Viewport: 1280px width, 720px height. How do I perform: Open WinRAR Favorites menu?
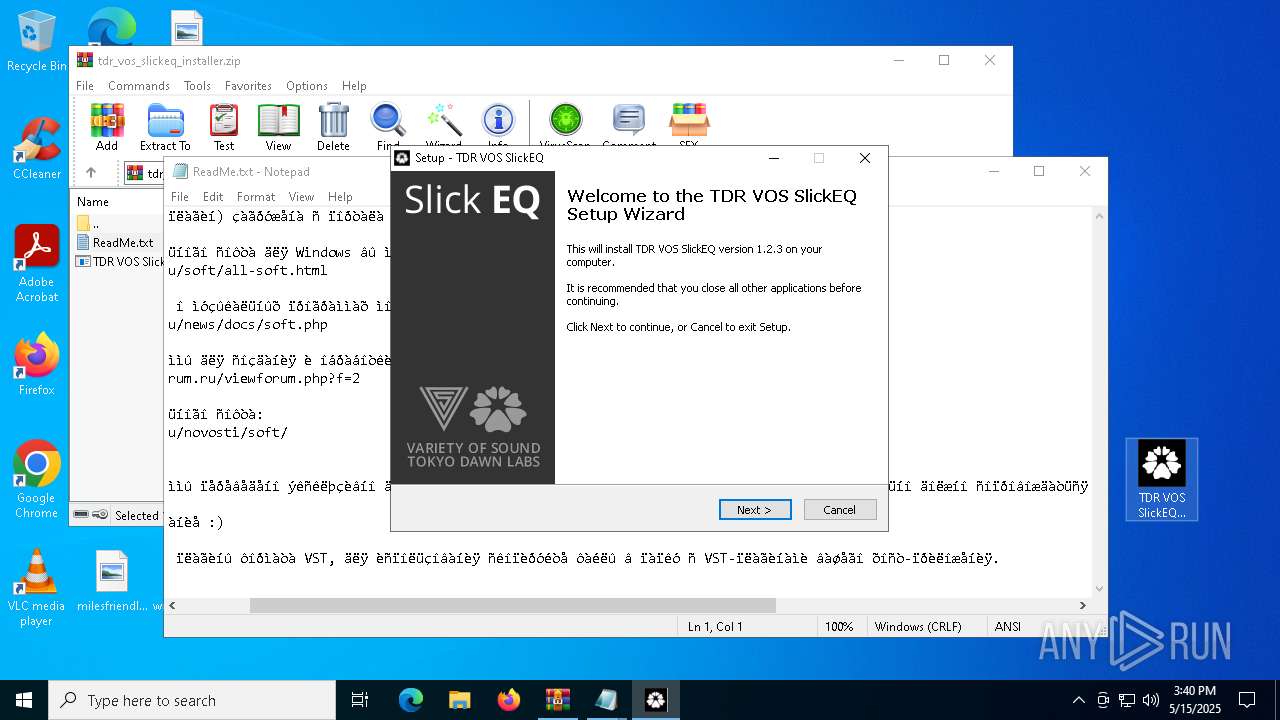pyautogui.click(x=248, y=86)
